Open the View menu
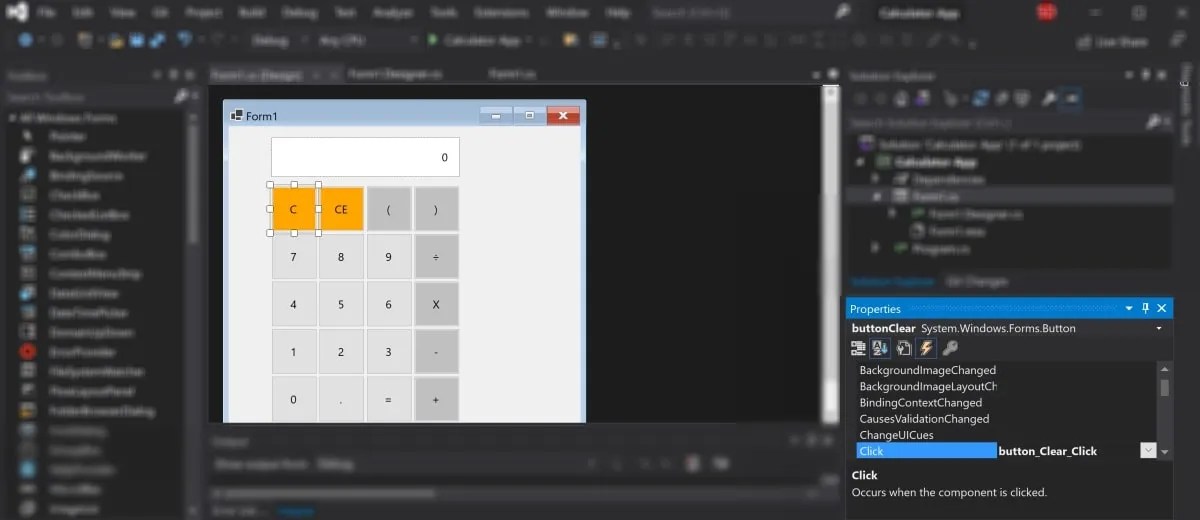 click(x=122, y=13)
